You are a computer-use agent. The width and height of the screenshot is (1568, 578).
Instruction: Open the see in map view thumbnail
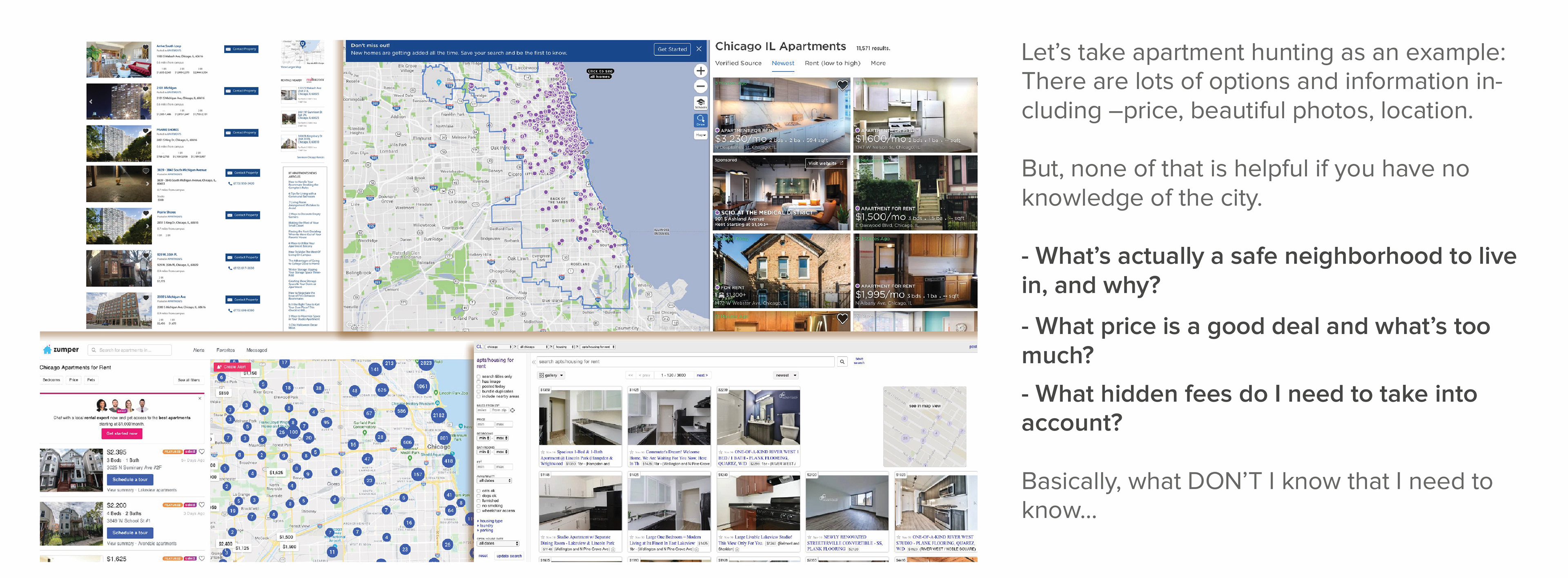[924, 426]
